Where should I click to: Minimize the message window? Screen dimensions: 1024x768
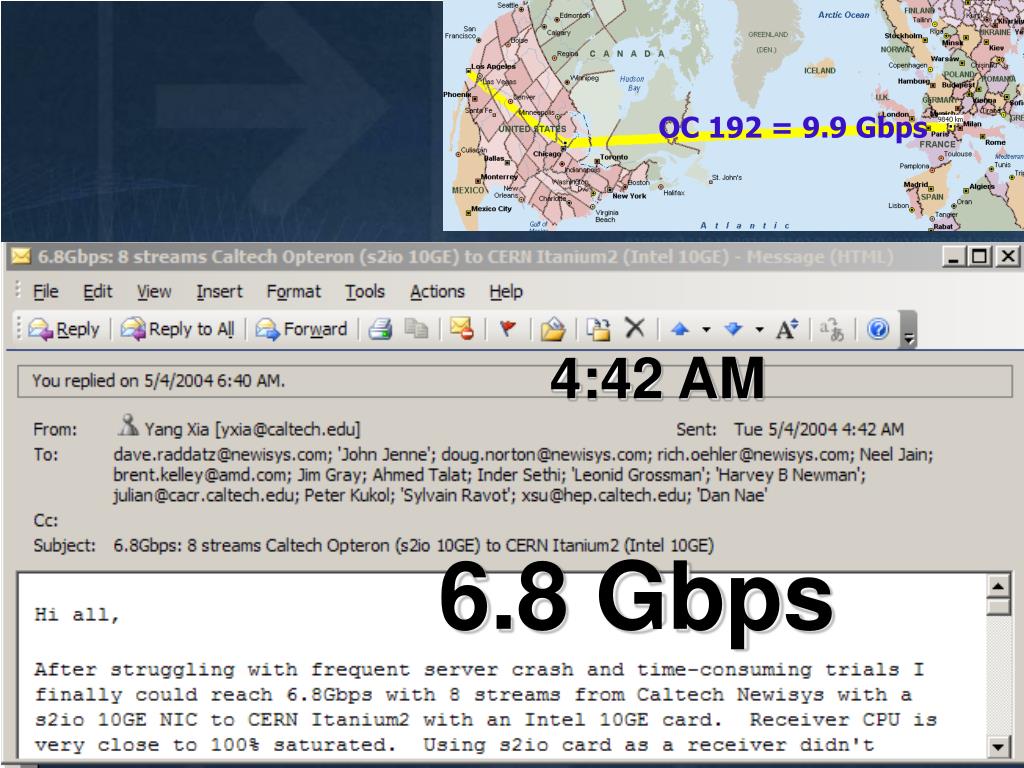click(954, 257)
